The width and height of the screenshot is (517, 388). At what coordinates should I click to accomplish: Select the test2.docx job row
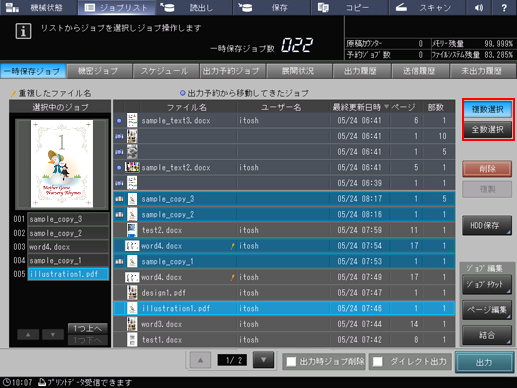284,230
